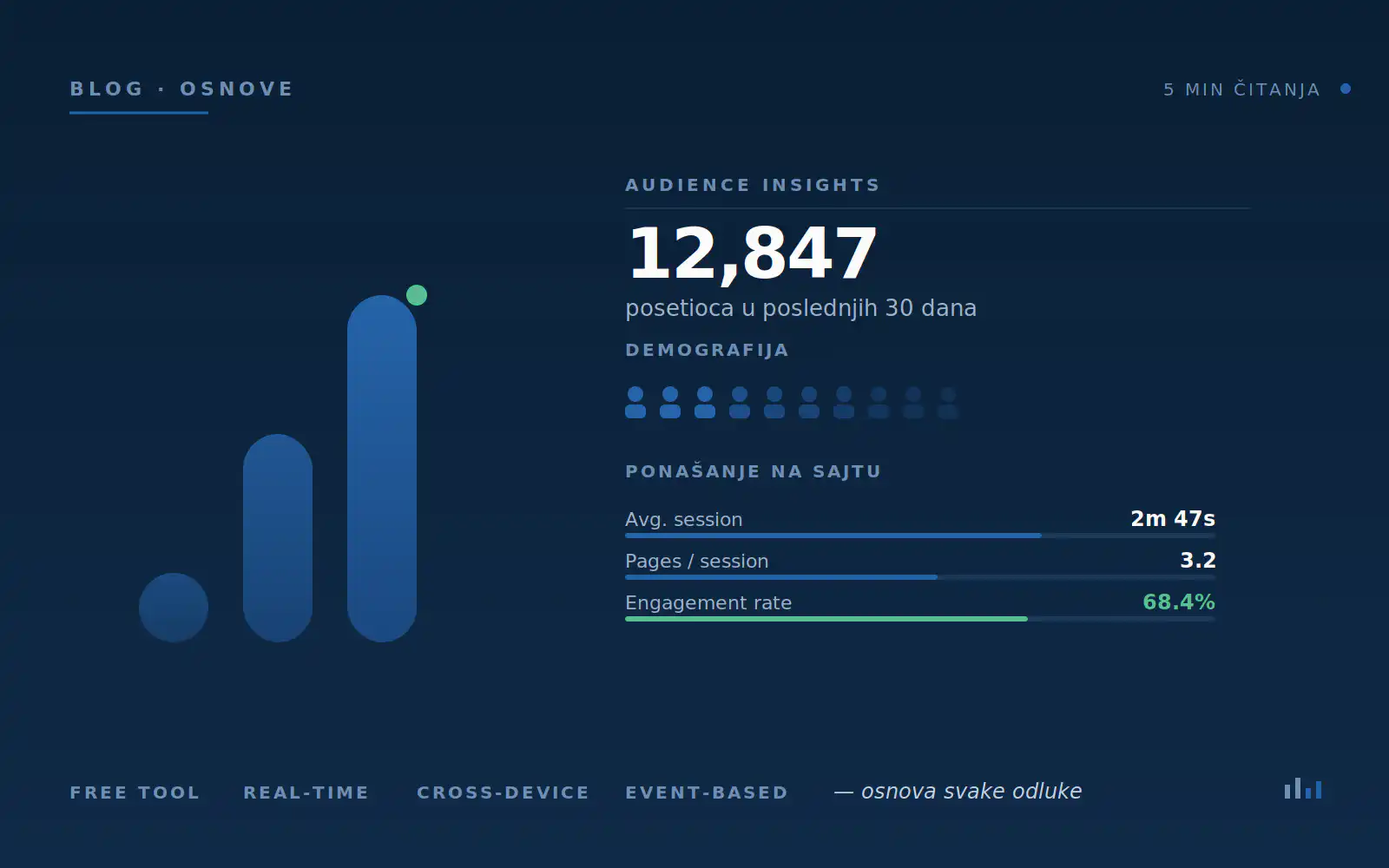This screenshot has height=868, width=1389.
Task: Select the tenth faded person icon
Action: click(x=948, y=403)
